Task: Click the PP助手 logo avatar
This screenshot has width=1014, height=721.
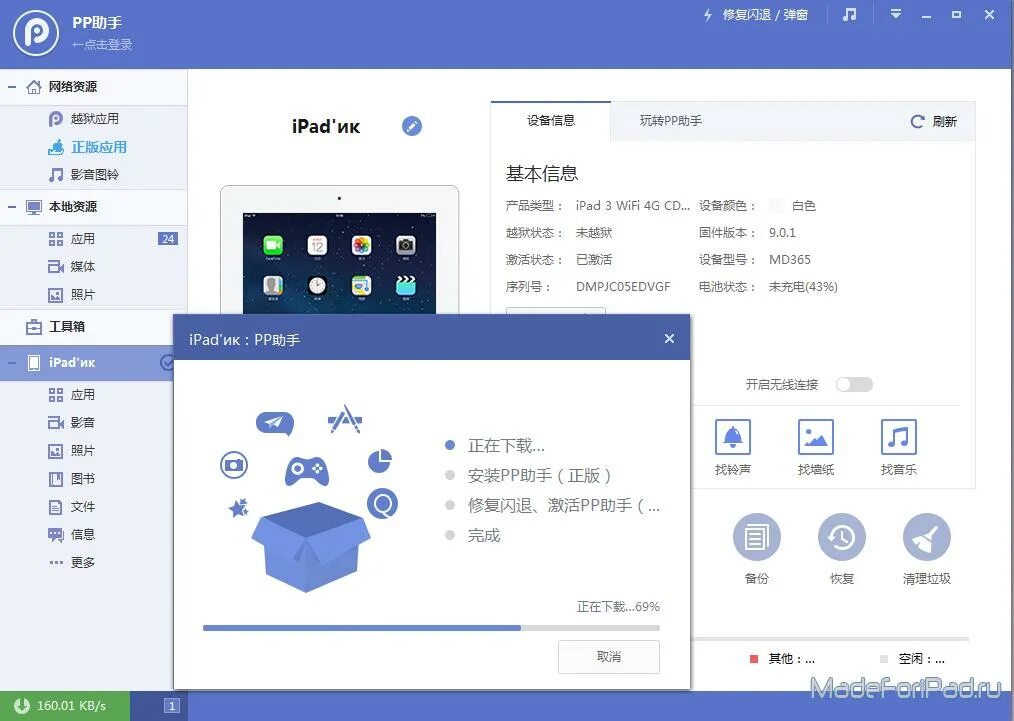Action: [x=36, y=32]
